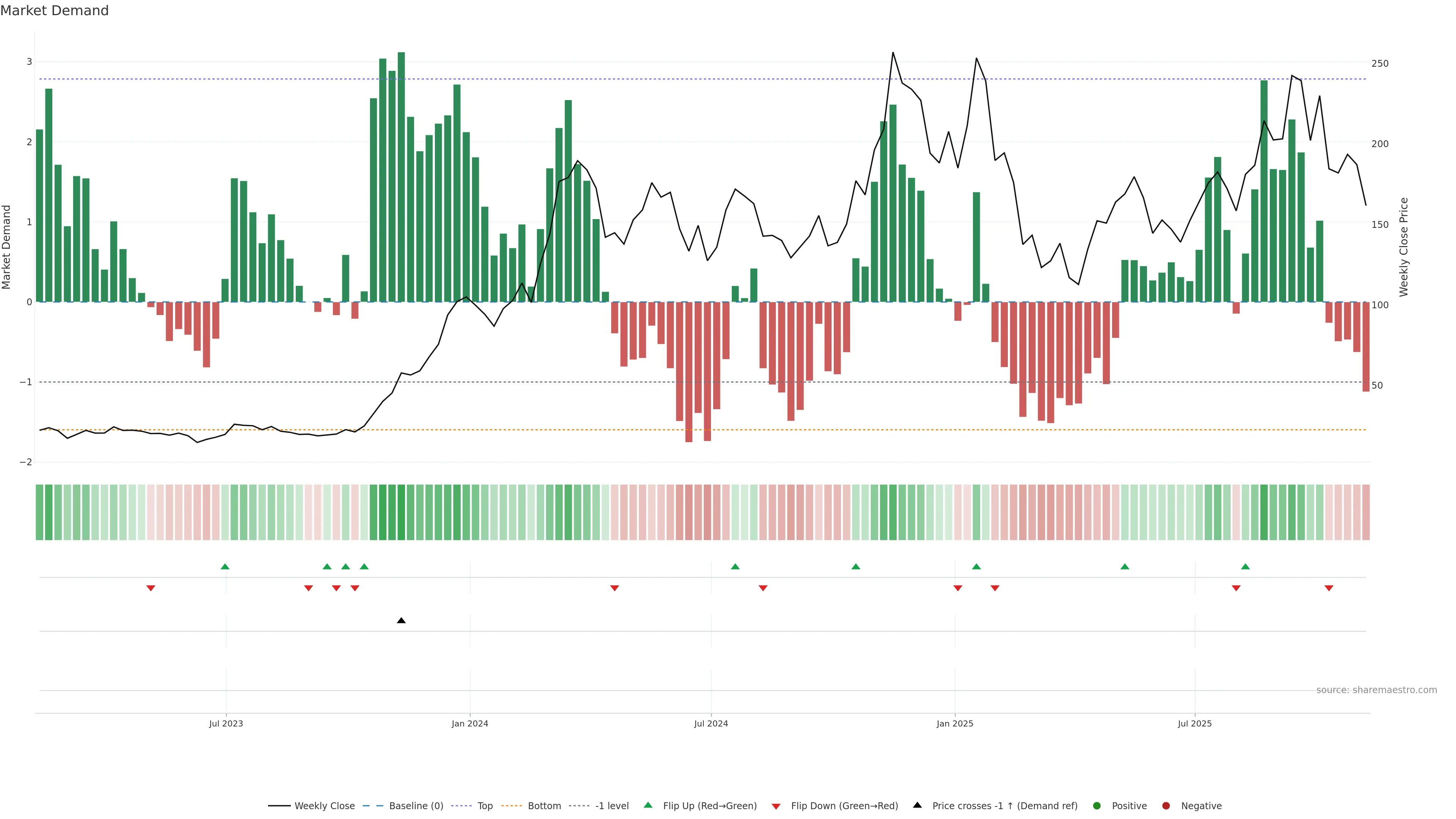Click the black triangle icon in the legend
Viewport: 1456px width, 819px height.
click(x=917, y=805)
